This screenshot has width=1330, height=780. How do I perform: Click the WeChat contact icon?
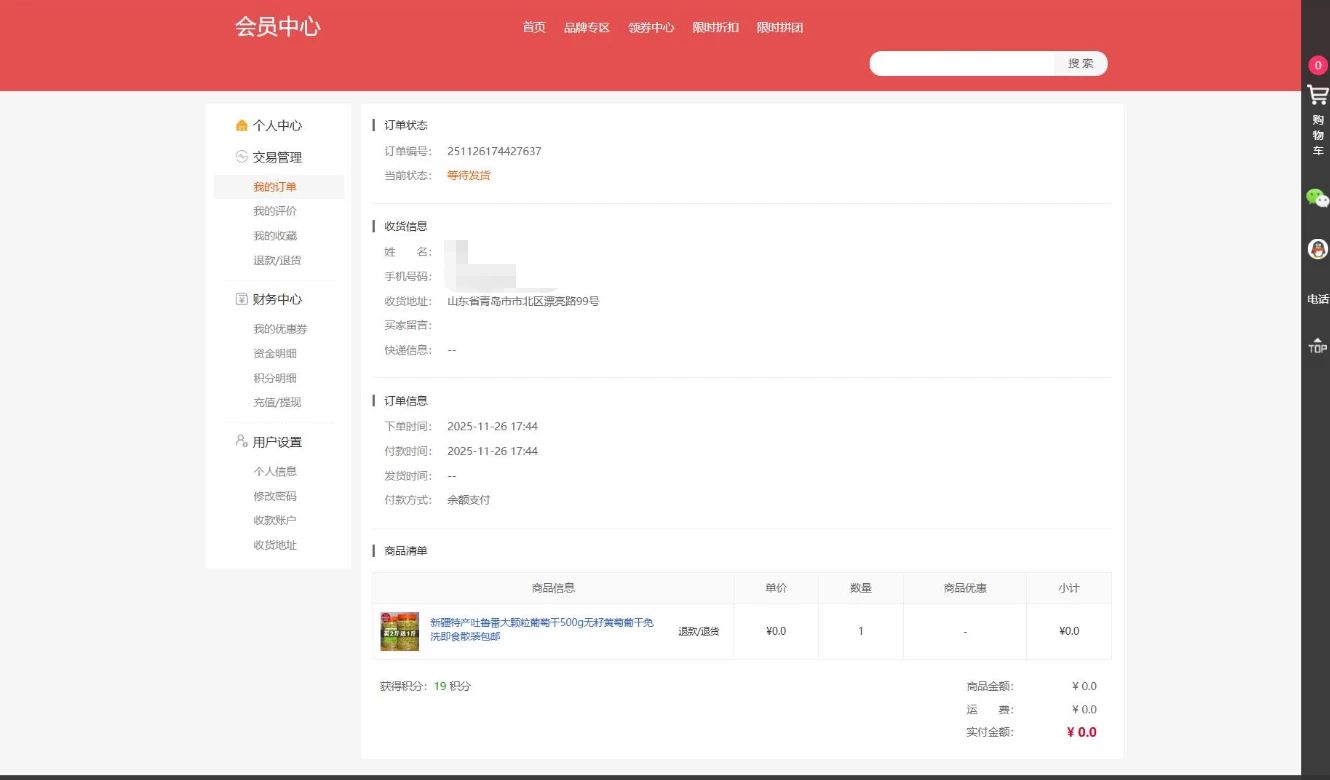[1317, 199]
